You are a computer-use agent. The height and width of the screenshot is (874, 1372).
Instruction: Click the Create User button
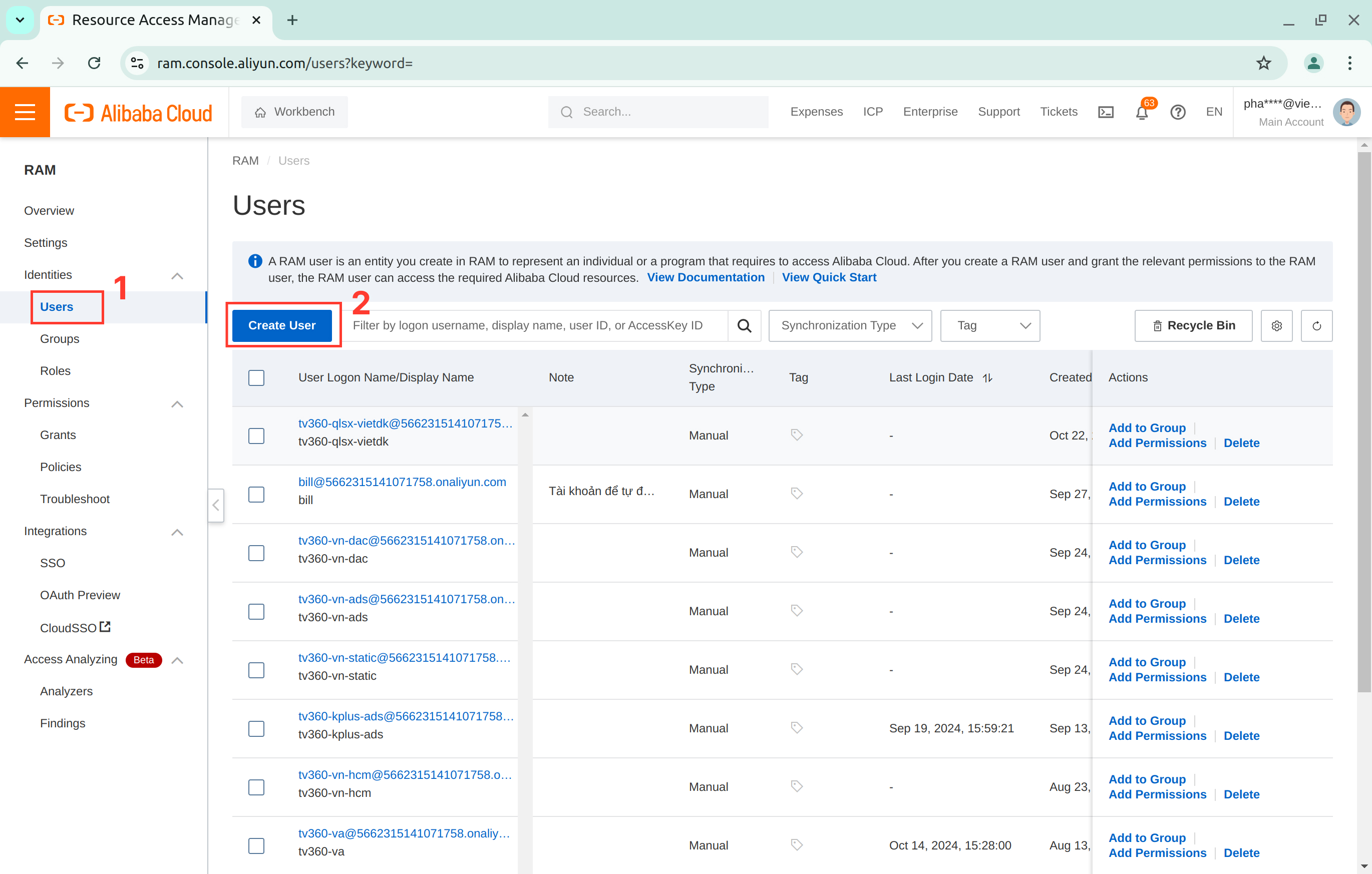pyautogui.click(x=282, y=325)
